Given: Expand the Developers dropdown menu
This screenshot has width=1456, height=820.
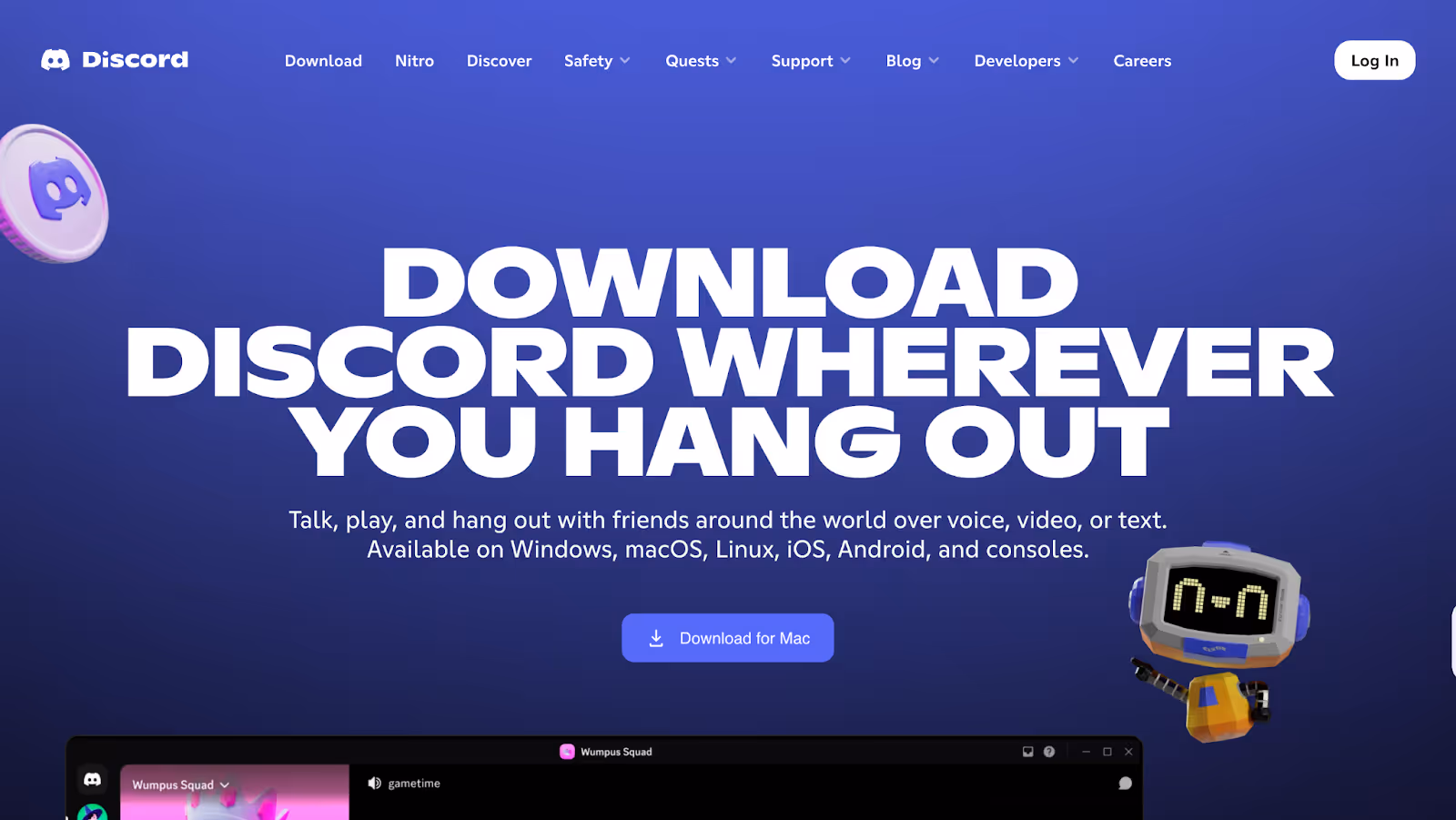Looking at the screenshot, I should point(1026,61).
